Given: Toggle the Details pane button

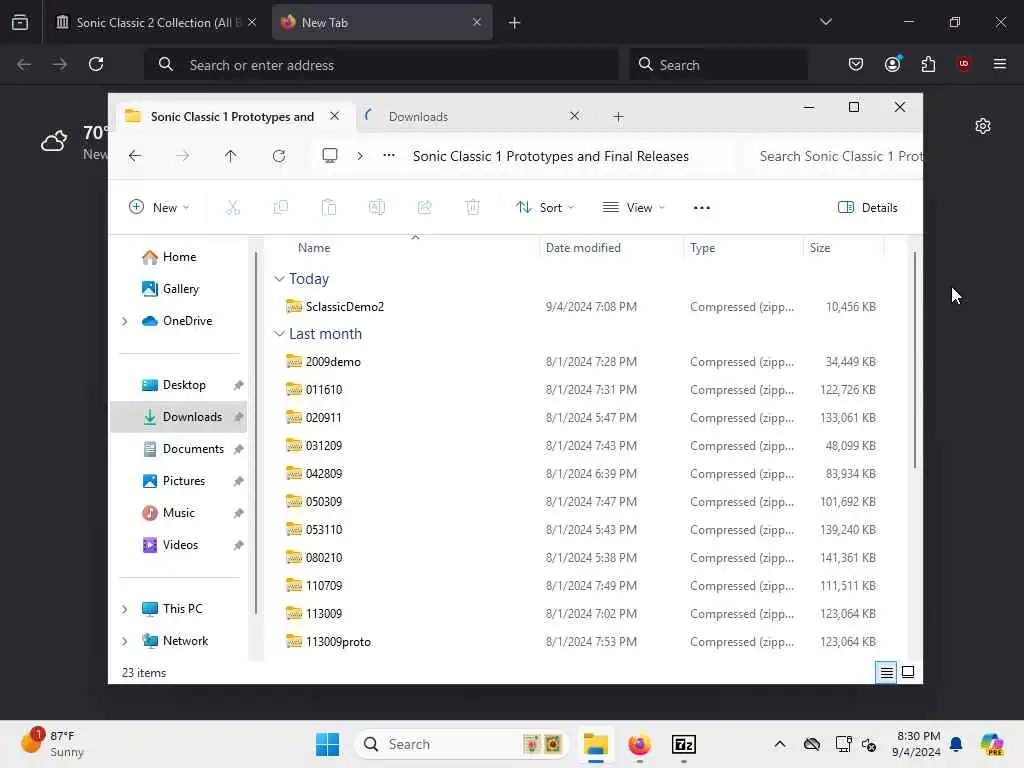Looking at the screenshot, I should tap(868, 208).
